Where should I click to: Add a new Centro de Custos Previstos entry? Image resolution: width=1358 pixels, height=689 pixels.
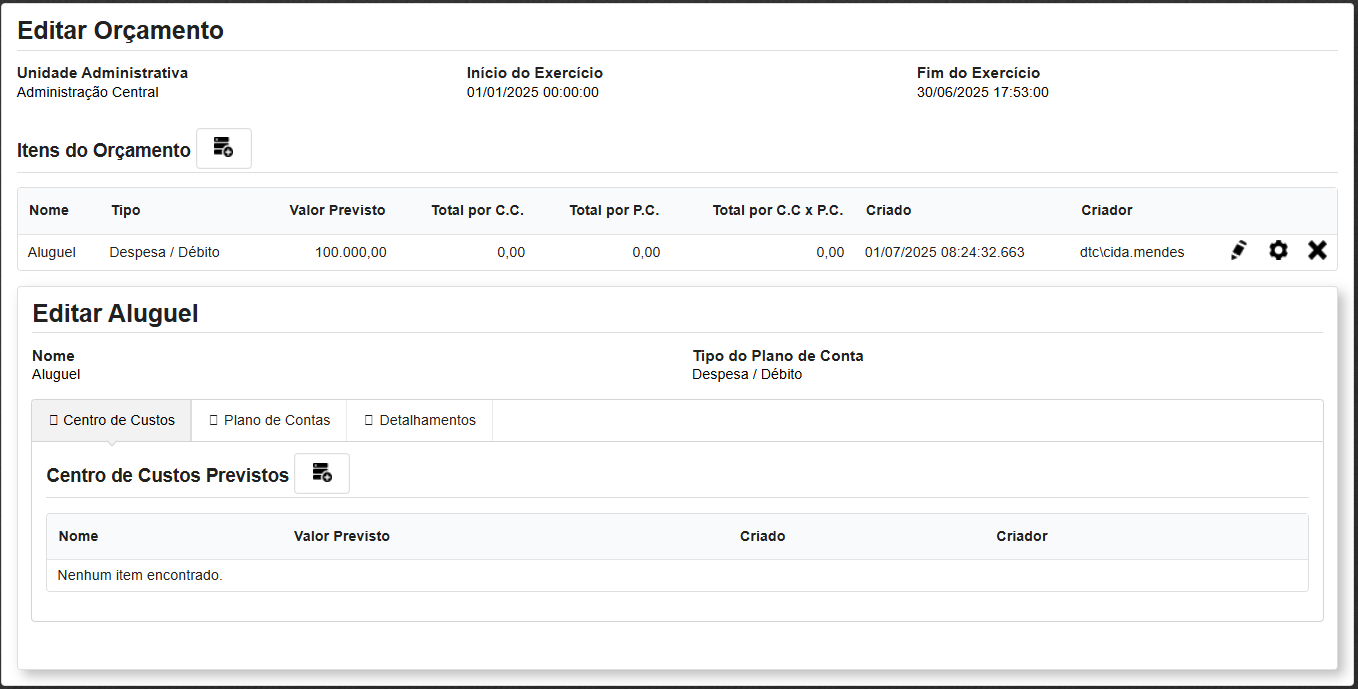[x=321, y=473]
